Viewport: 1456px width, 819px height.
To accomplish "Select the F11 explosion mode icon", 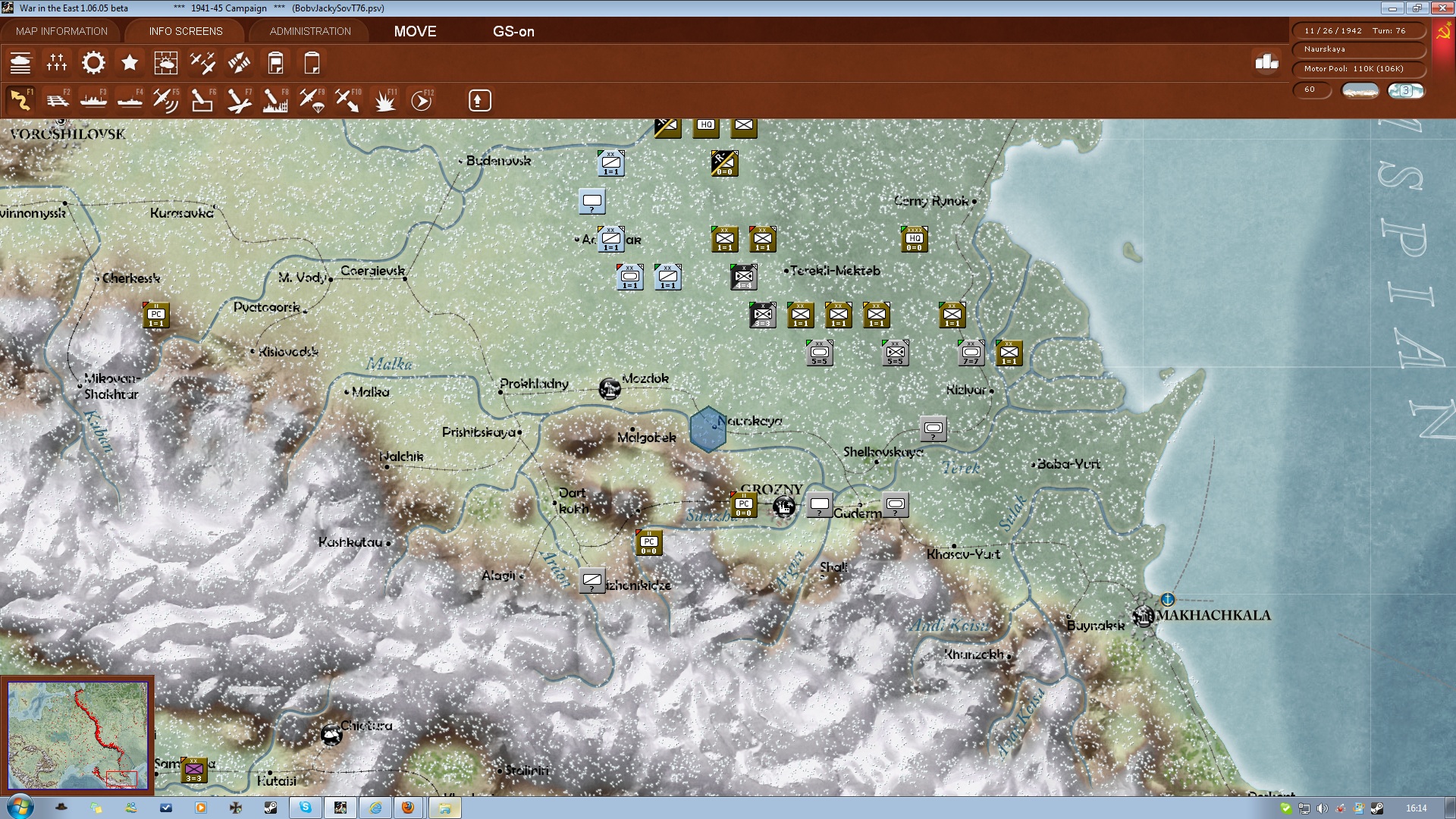I will (384, 100).
